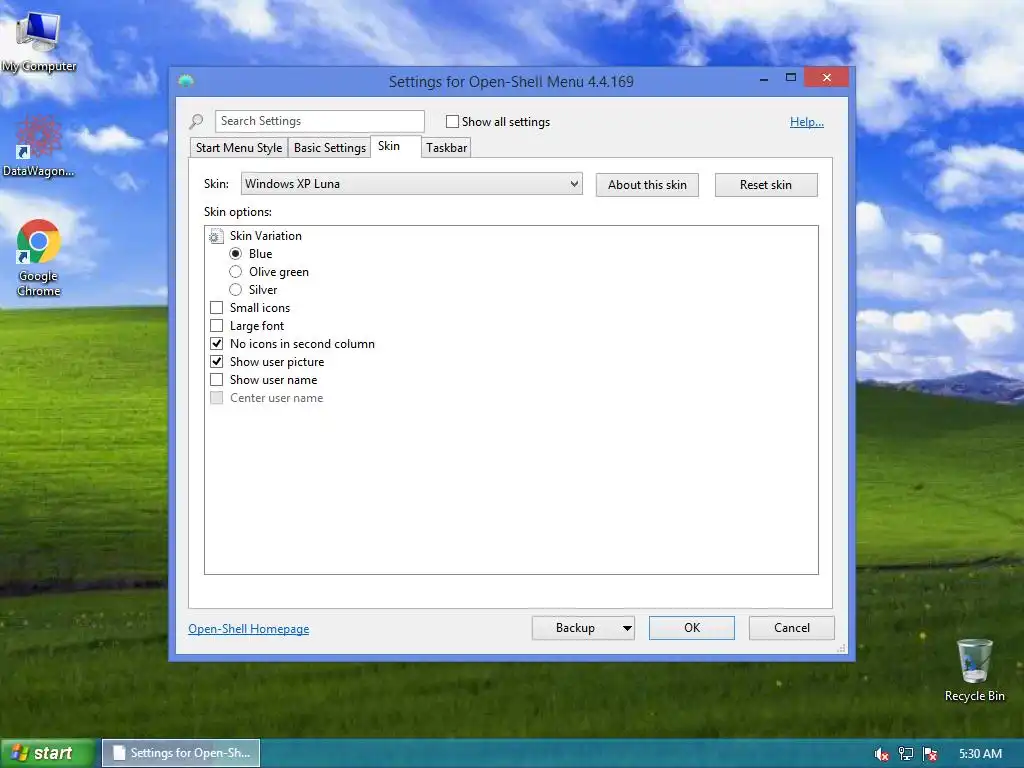Click the Open-Shell title bar shell icon

tap(186, 81)
